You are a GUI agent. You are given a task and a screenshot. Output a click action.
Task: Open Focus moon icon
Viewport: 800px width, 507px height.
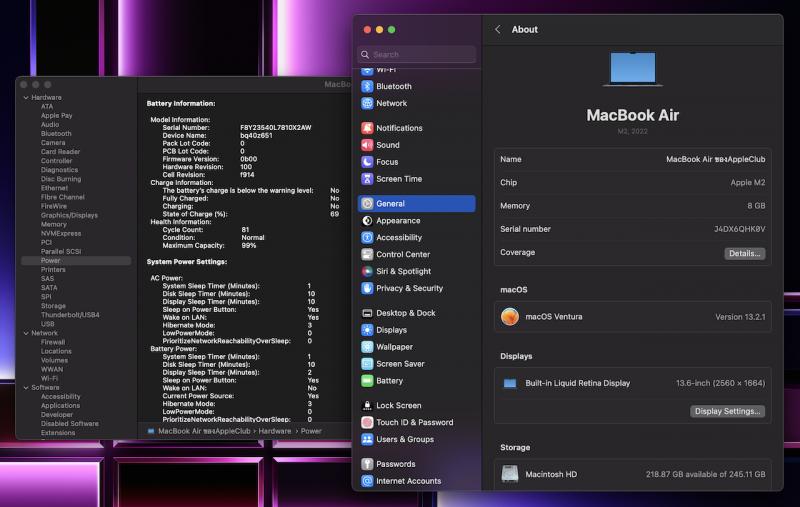pos(367,162)
